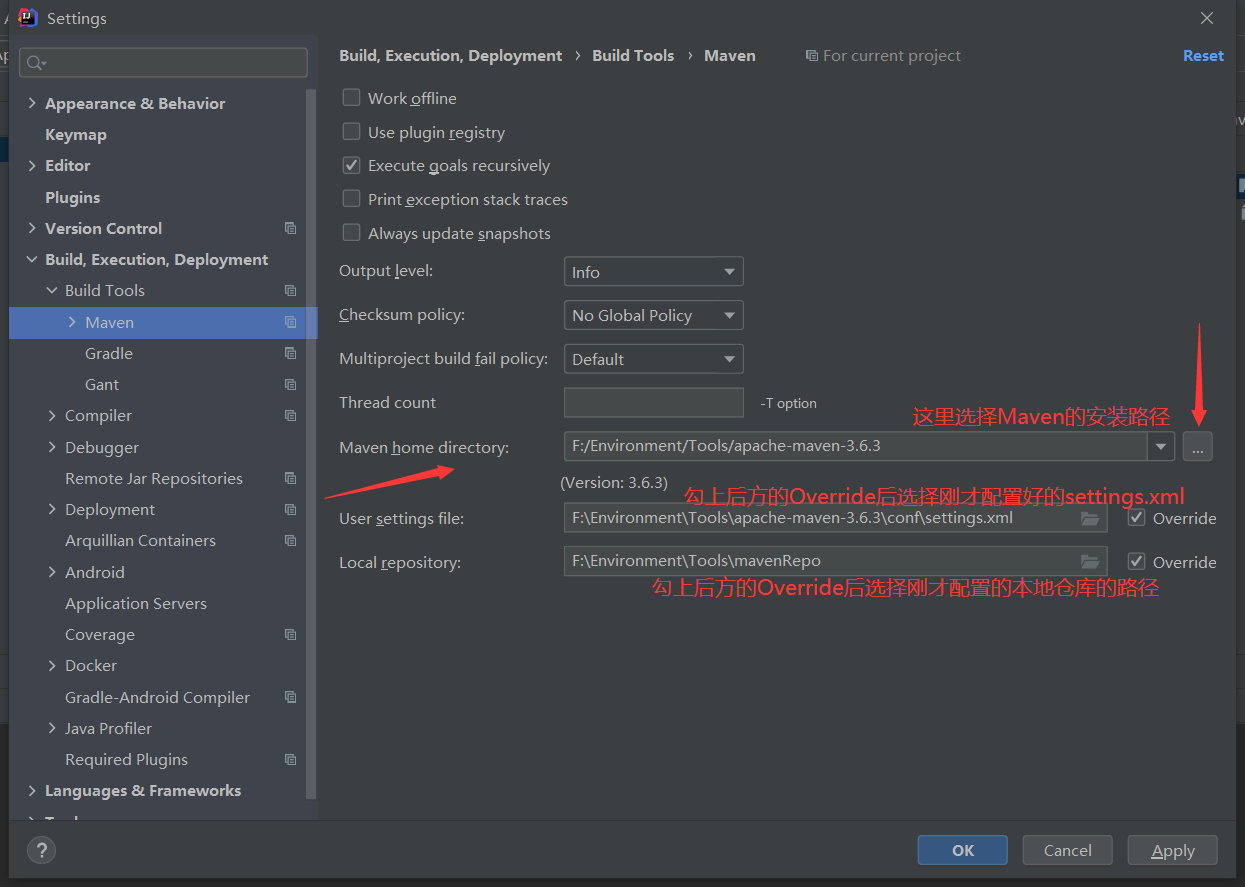The height and width of the screenshot is (887, 1245).
Task: Click the search magnifier icon in settings search
Action: [36, 63]
